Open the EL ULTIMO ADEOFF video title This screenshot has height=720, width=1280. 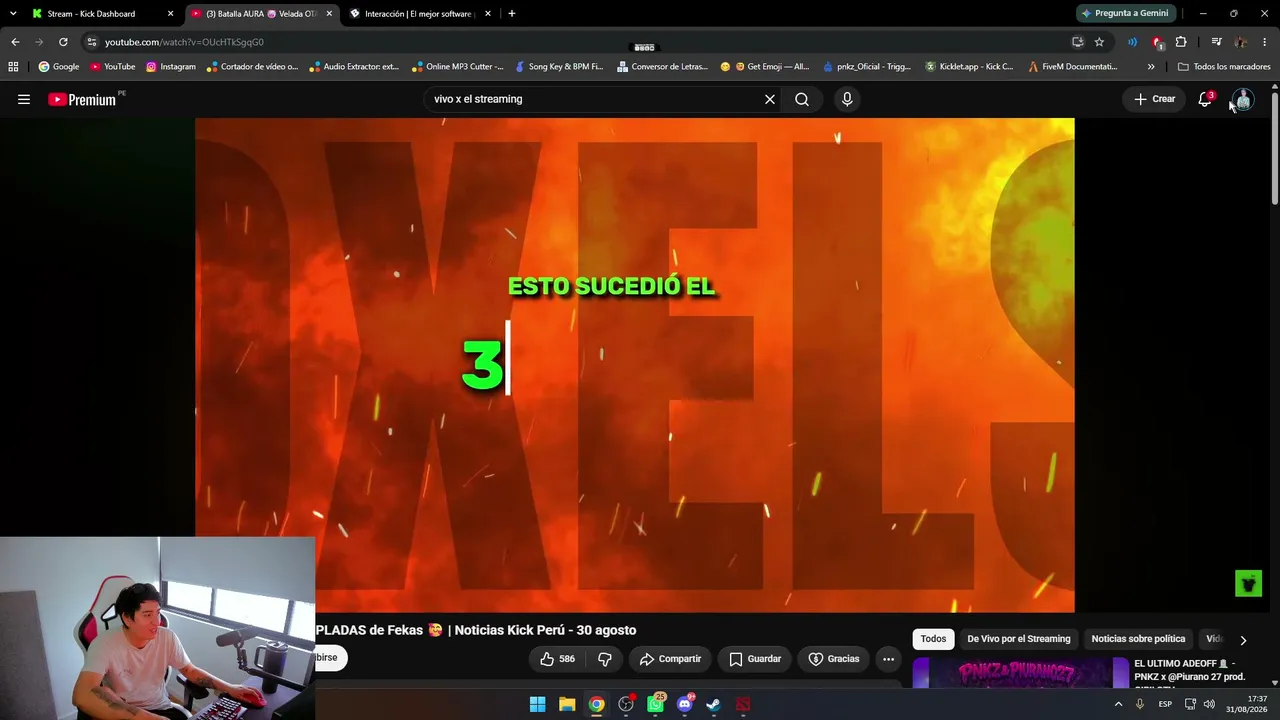pyautogui.click(x=1190, y=670)
